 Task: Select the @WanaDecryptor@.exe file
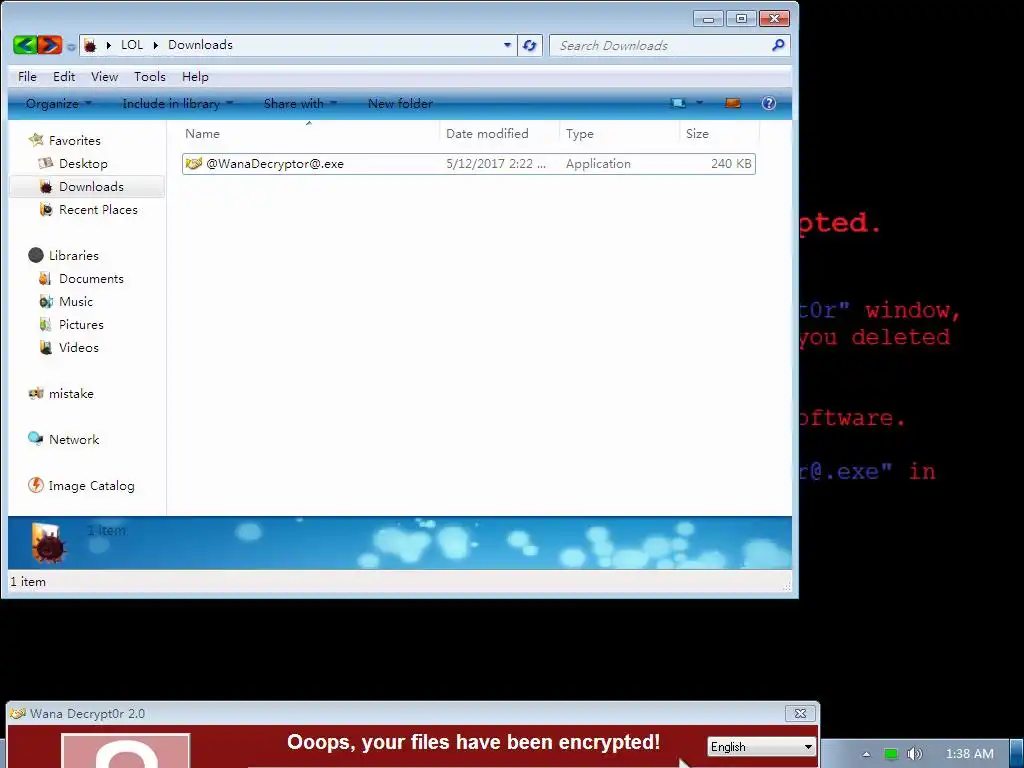pos(468,164)
